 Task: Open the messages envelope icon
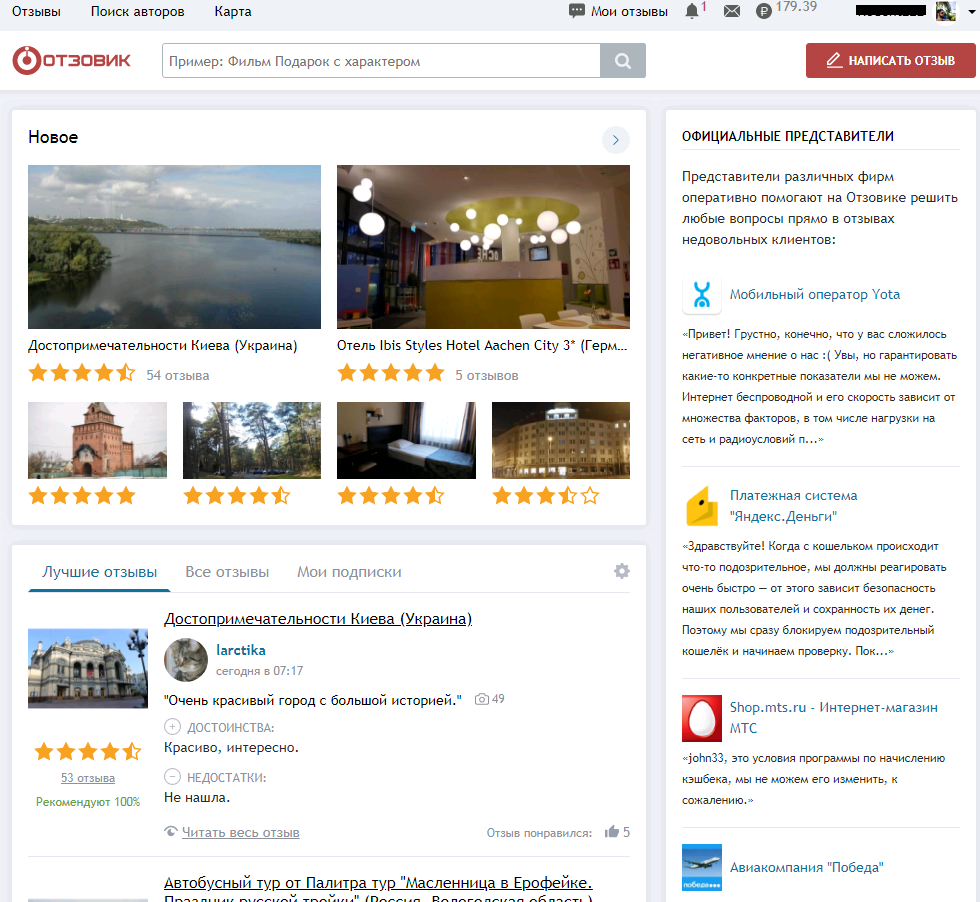click(732, 11)
